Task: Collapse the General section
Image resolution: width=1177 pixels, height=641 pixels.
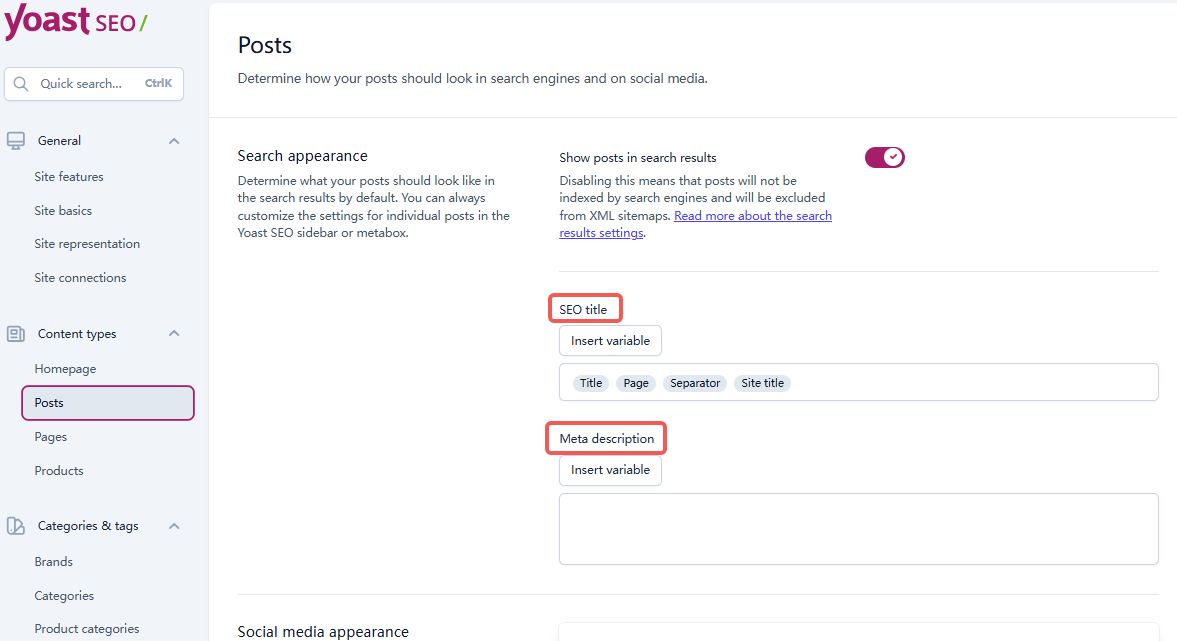Action: (x=174, y=140)
